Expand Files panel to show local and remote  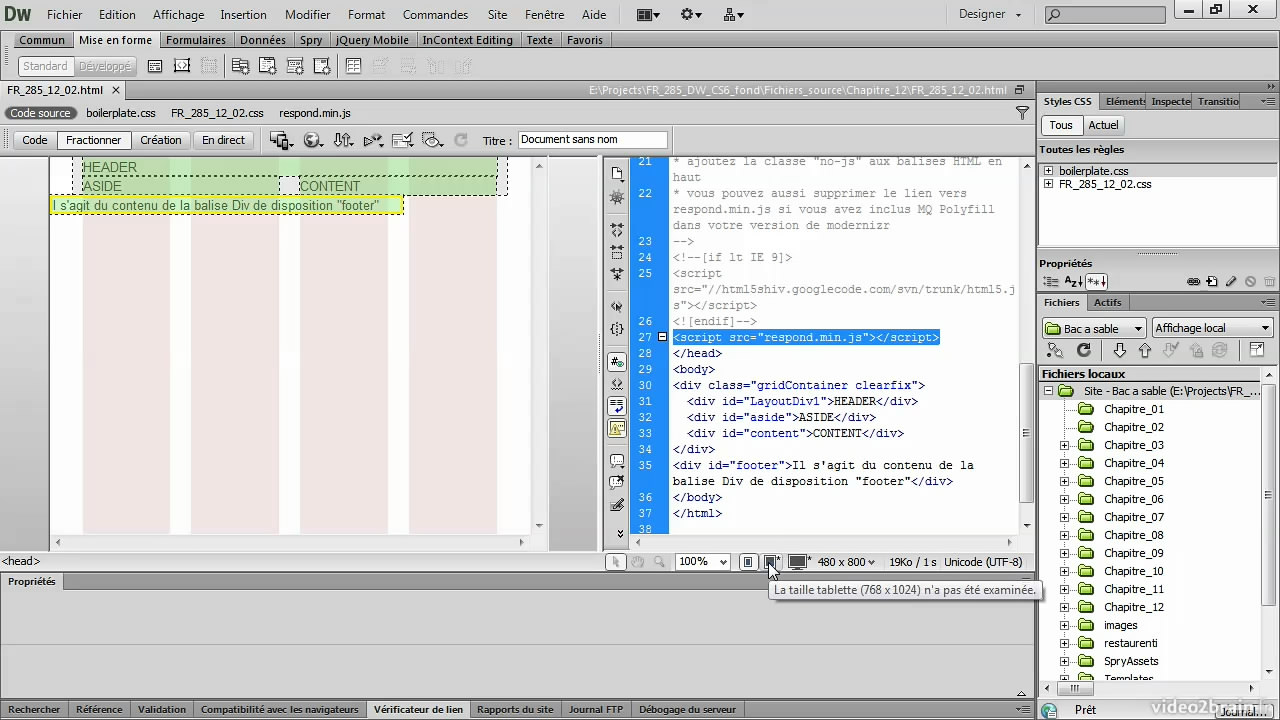click(1257, 351)
